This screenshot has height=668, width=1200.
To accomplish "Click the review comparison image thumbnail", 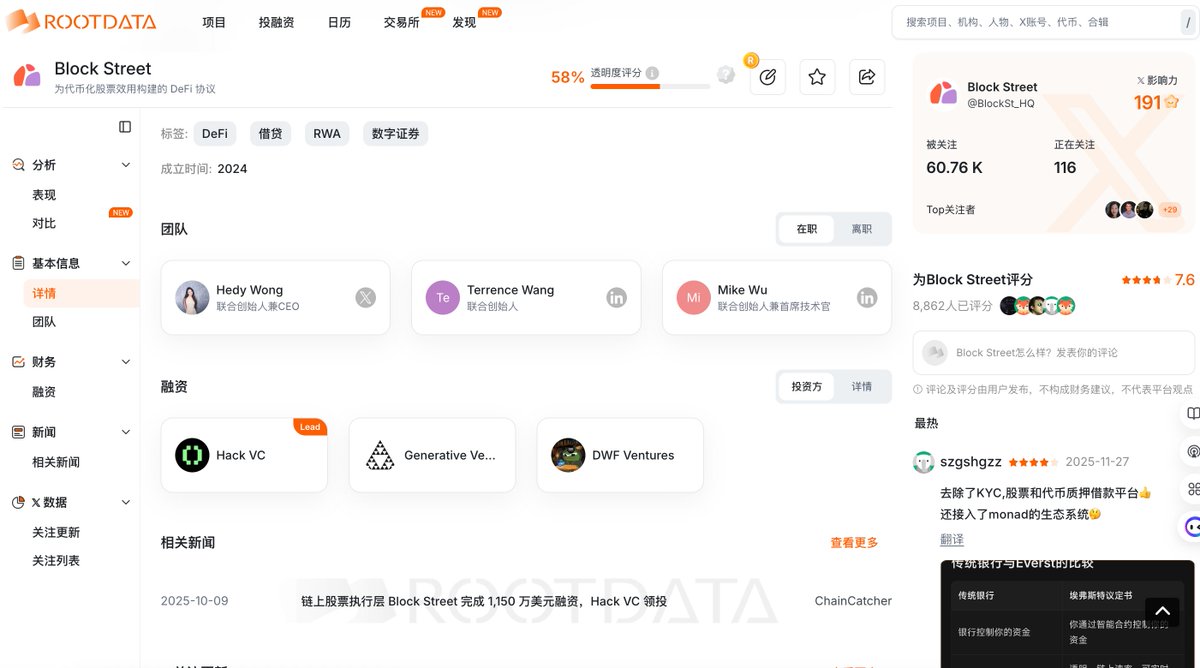I will pyautogui.click(x=1067, y=613).
